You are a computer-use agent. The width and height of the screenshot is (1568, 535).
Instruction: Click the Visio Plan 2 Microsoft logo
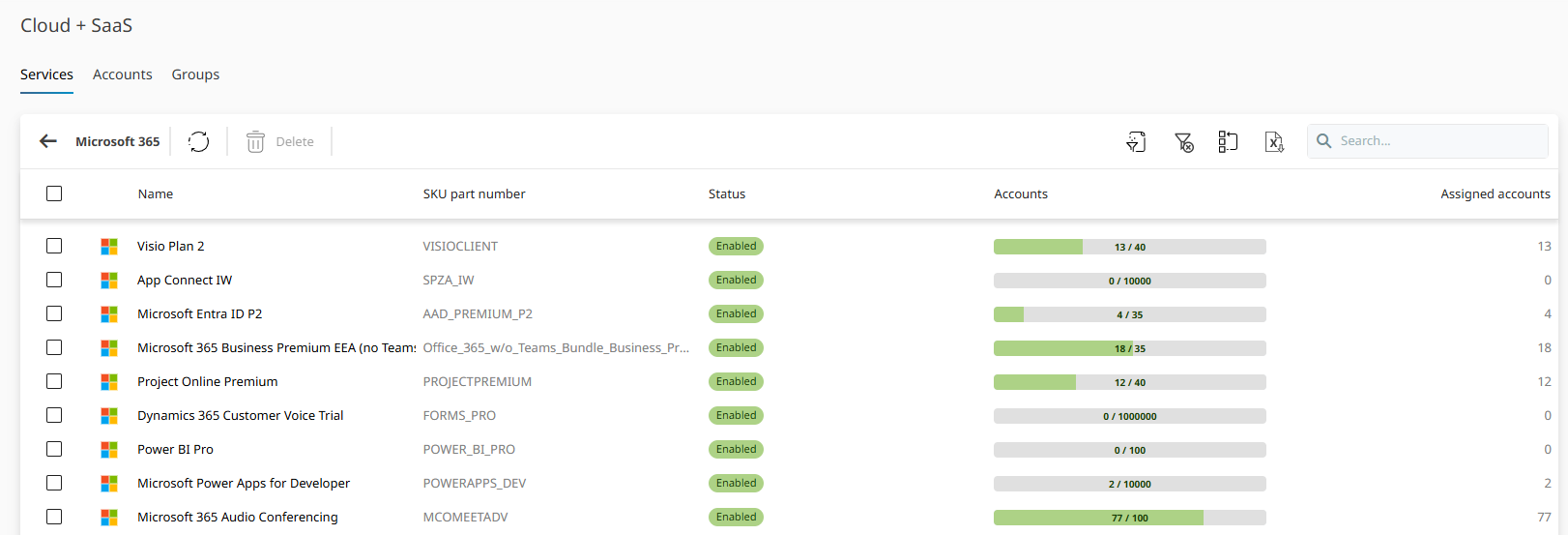point(109,247)
